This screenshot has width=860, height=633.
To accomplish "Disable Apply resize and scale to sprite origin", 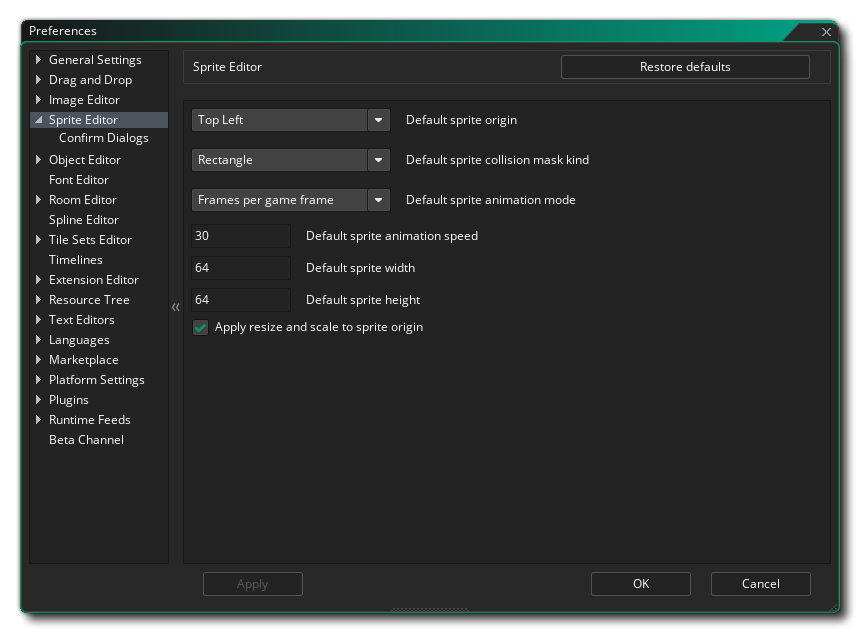I will click(200, 327).
